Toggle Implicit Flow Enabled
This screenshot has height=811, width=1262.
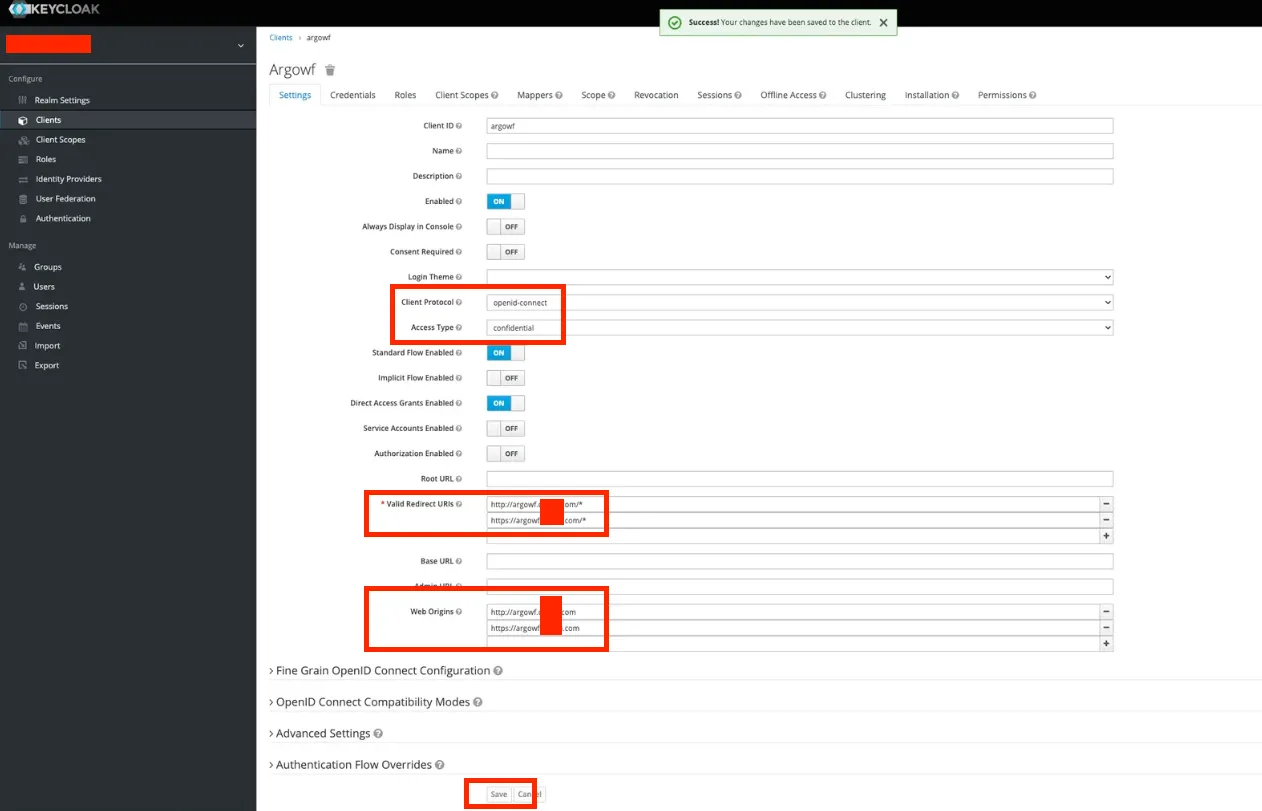(505, 378)
